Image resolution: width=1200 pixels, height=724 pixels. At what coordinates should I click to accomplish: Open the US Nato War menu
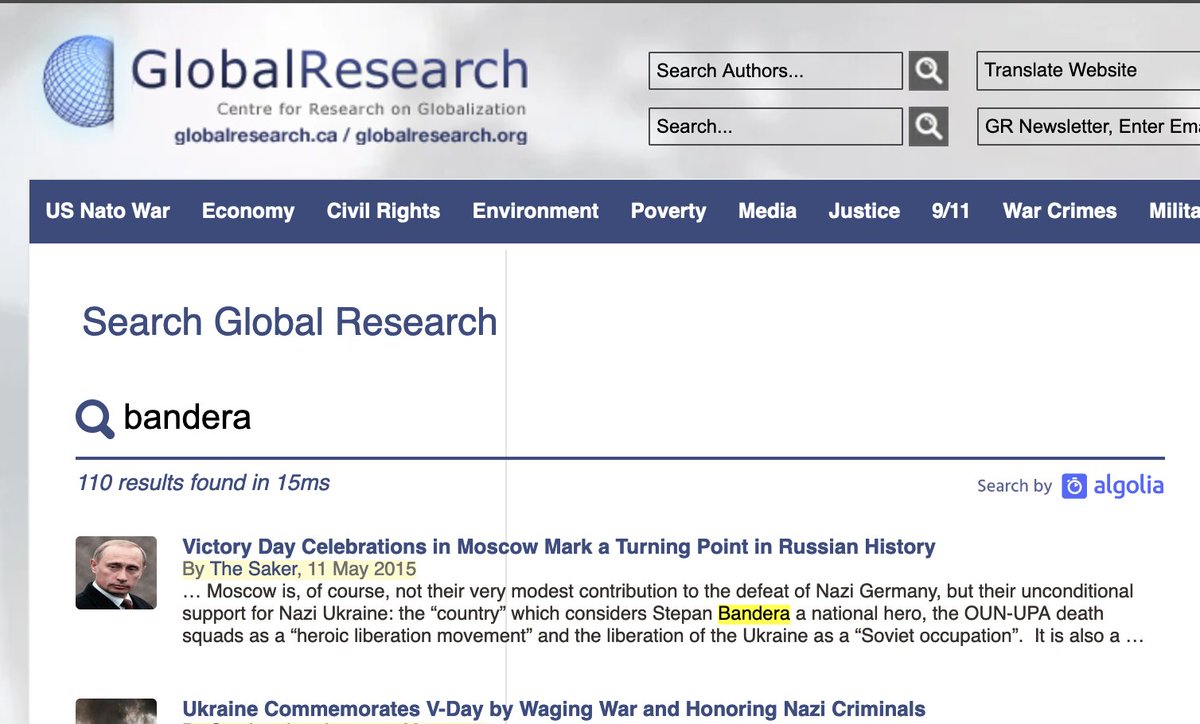pos(108,211)
